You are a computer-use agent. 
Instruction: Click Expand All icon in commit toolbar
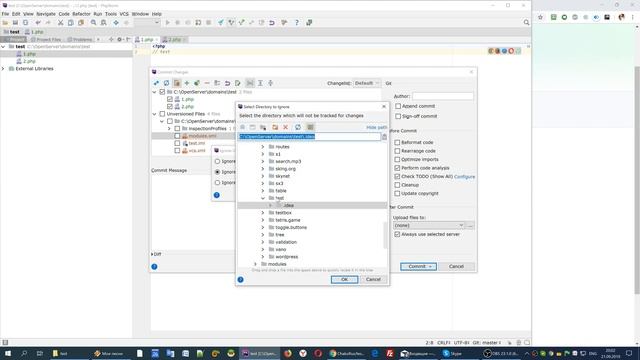[260, 83]
